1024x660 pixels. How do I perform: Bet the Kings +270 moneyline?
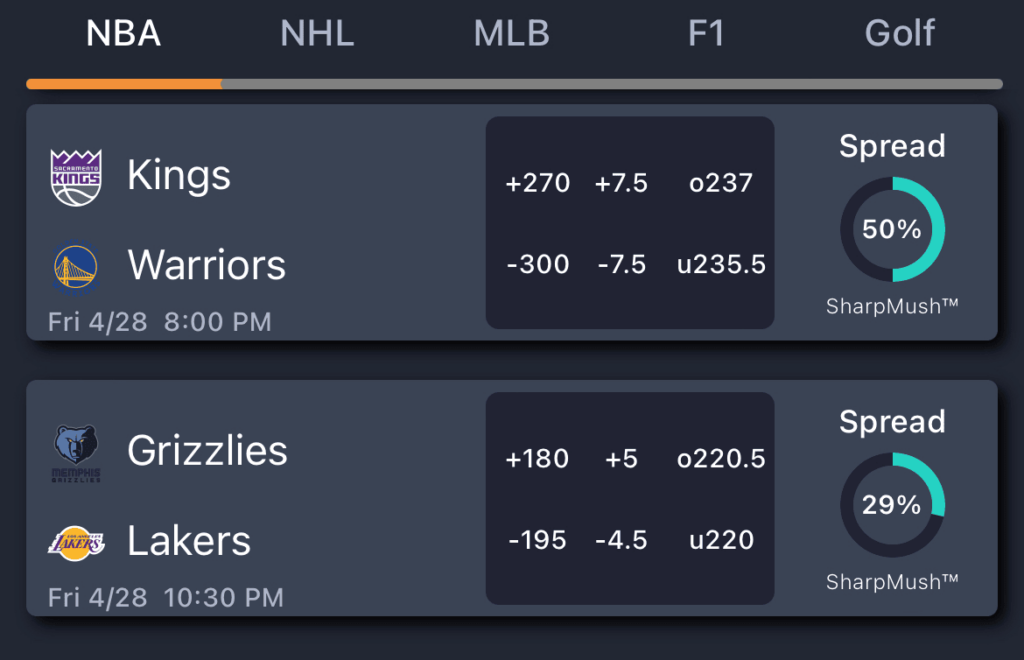(537, 183)
